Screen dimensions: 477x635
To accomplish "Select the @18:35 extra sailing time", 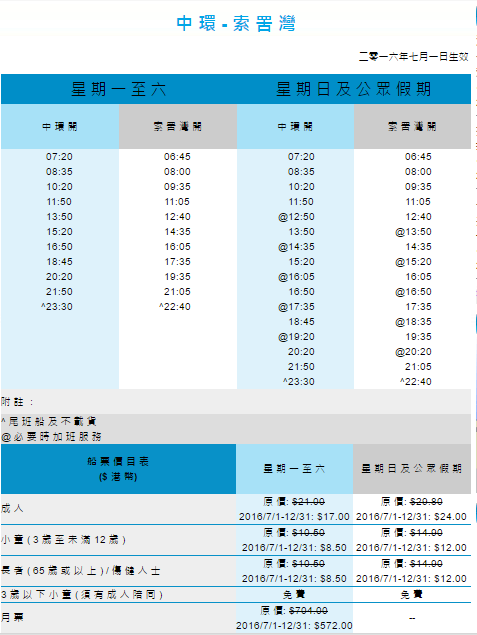I will click(x=413, y=322).
